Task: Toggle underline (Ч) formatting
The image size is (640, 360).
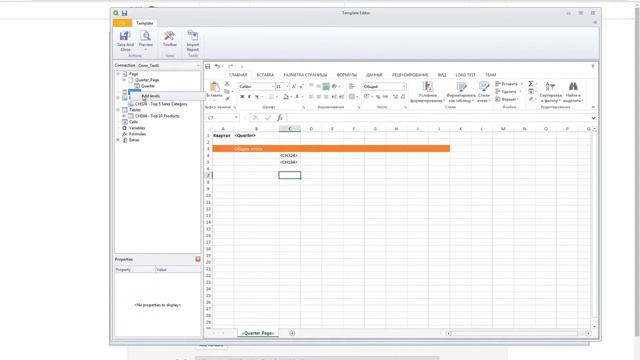Action: tap(257, 97)
